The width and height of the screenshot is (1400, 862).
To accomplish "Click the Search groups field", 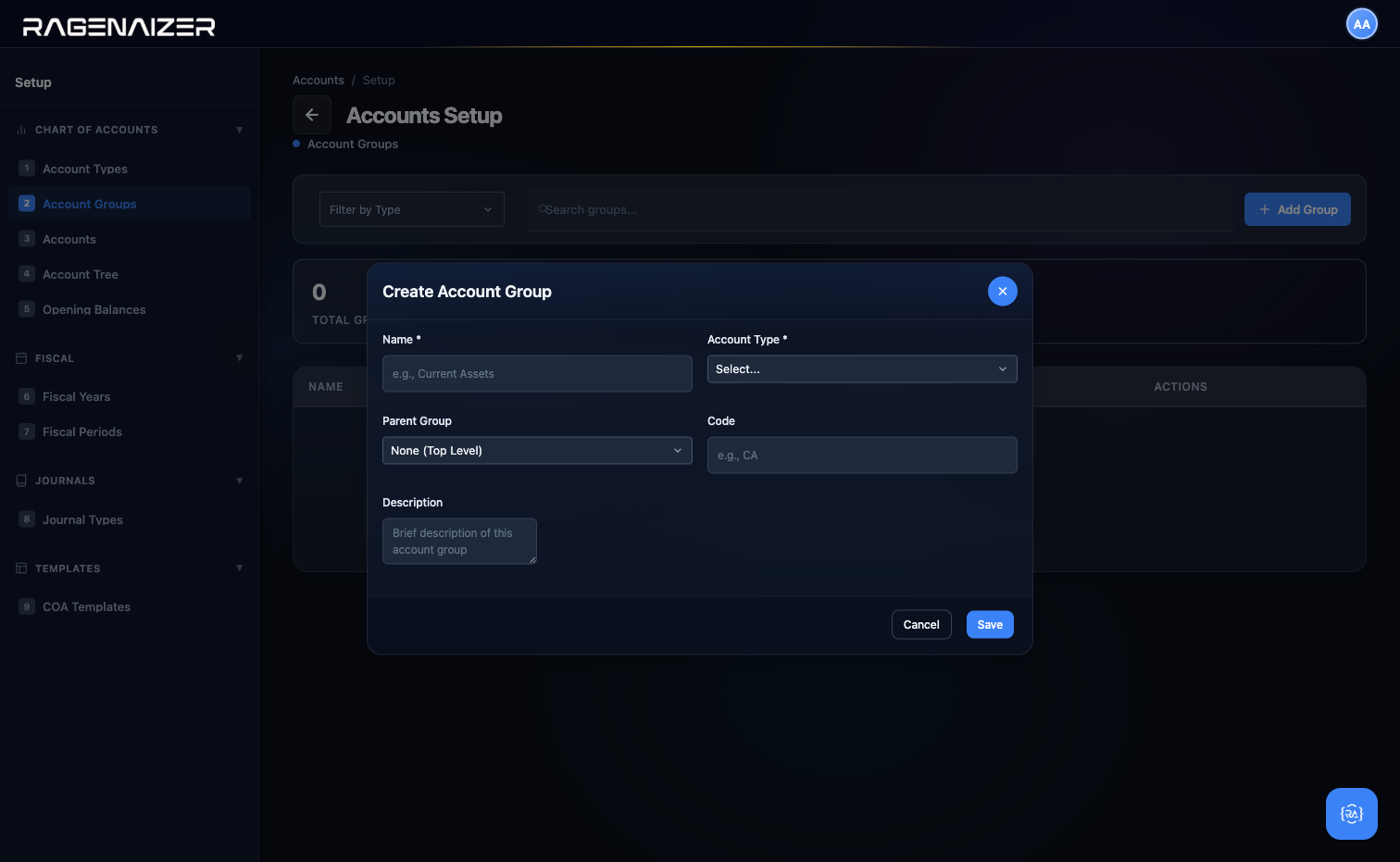I will (880, 209).
